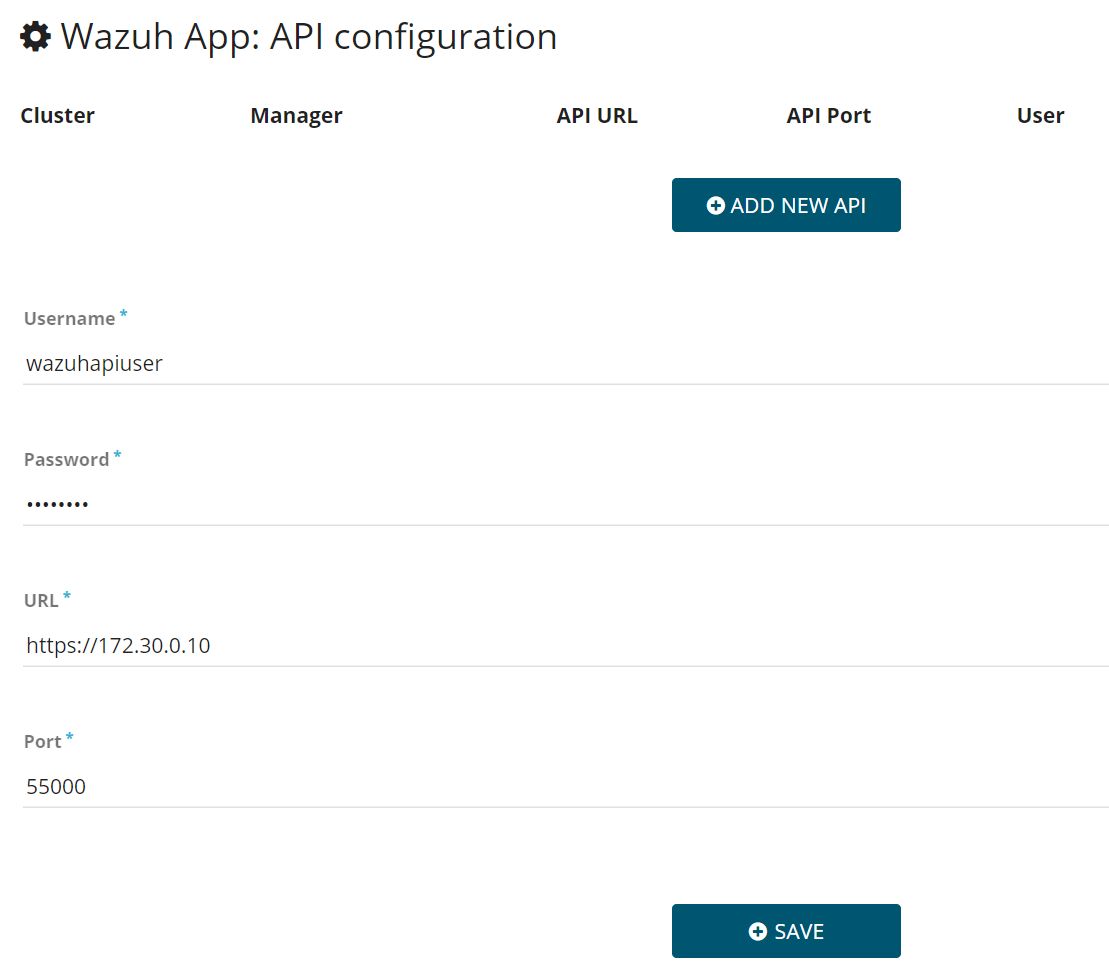Click the Manager column header
This screenshot has width=1109, height=975.
click(x=296, y=115)
